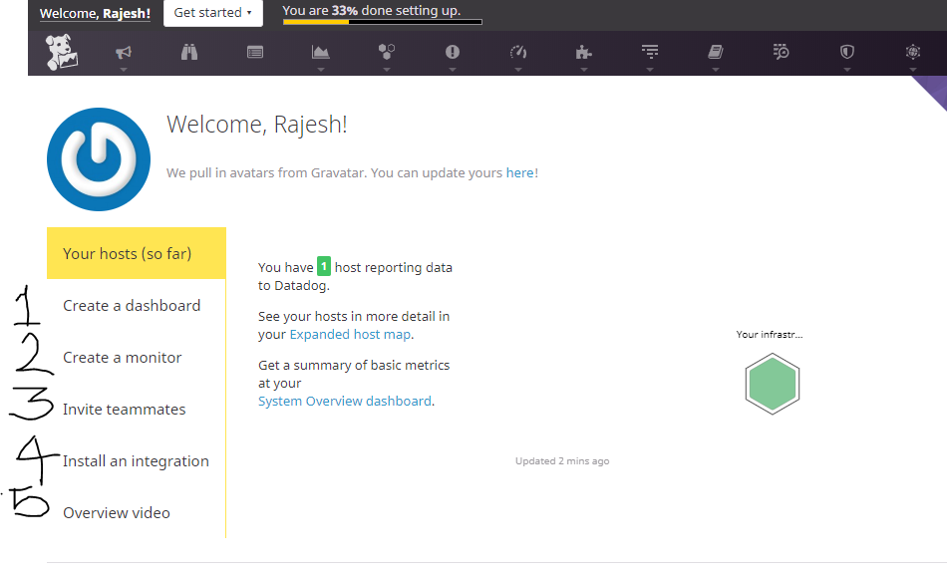Open the Infrastructure hexagons icon

pyautogui.click(x=386, y=53)
